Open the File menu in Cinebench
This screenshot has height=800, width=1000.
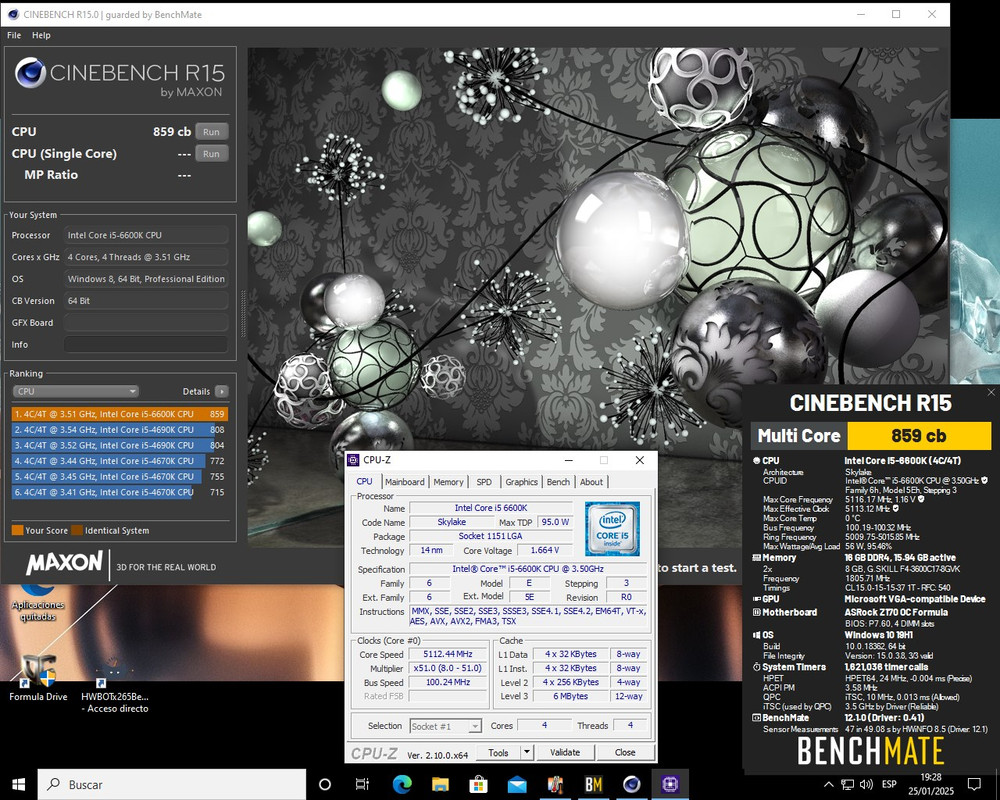(x=14, y=35)
